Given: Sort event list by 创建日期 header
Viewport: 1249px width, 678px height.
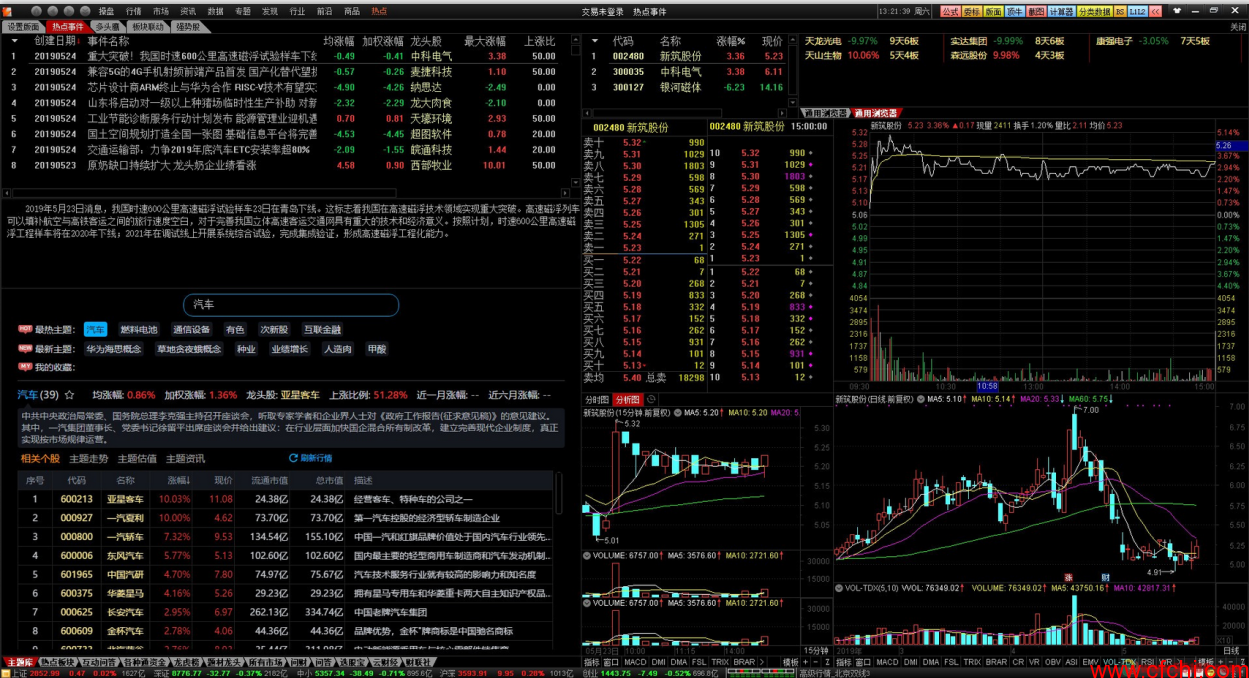Looking at the screenshot, I should click(x=55, y=41).
